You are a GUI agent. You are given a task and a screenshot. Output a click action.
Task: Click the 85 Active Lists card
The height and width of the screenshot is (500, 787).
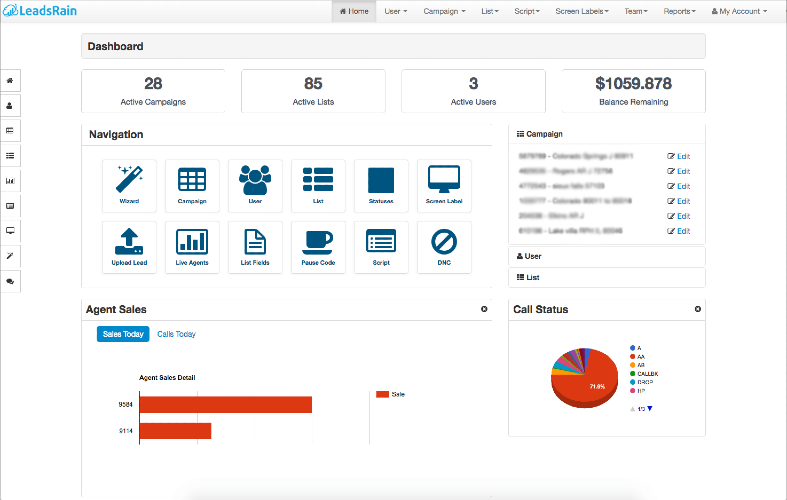tap(313, 91)
